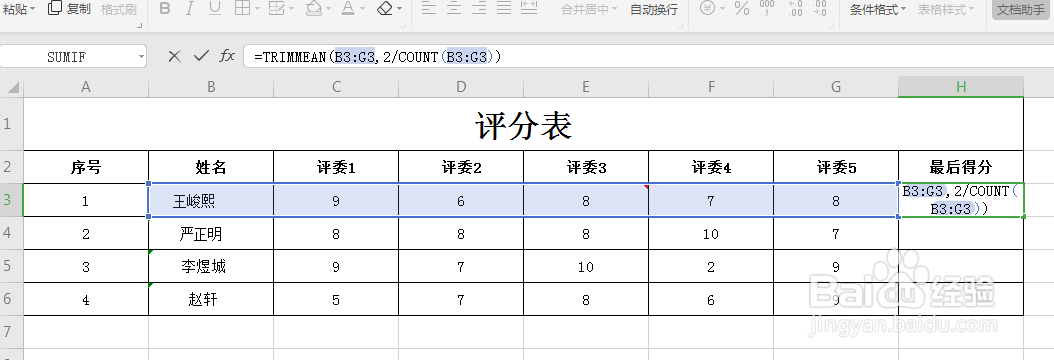The image size is (1054, 360).
Task: Click the font color A icon
Action: pyautogui.click(x=348, y=9)
